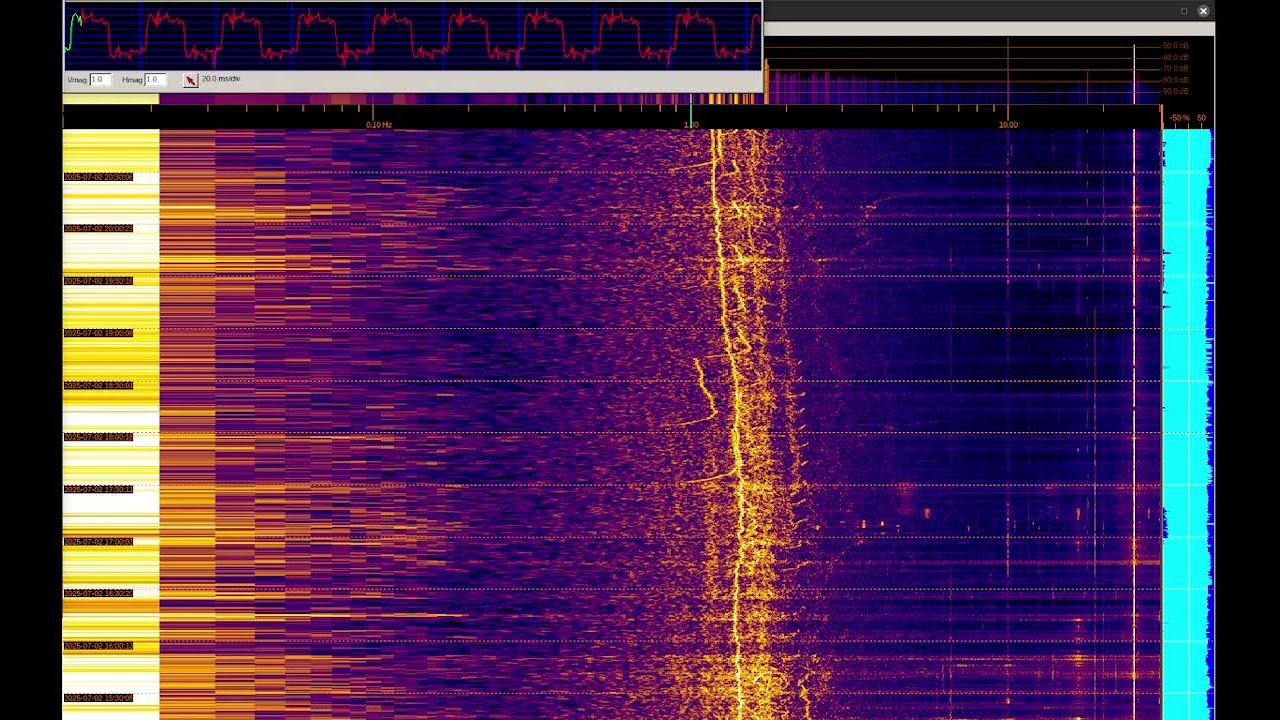This screenshot has height=720, width=1280.
Task: Click the Hmag magnification input field
Action: click(x=155, y=79)
